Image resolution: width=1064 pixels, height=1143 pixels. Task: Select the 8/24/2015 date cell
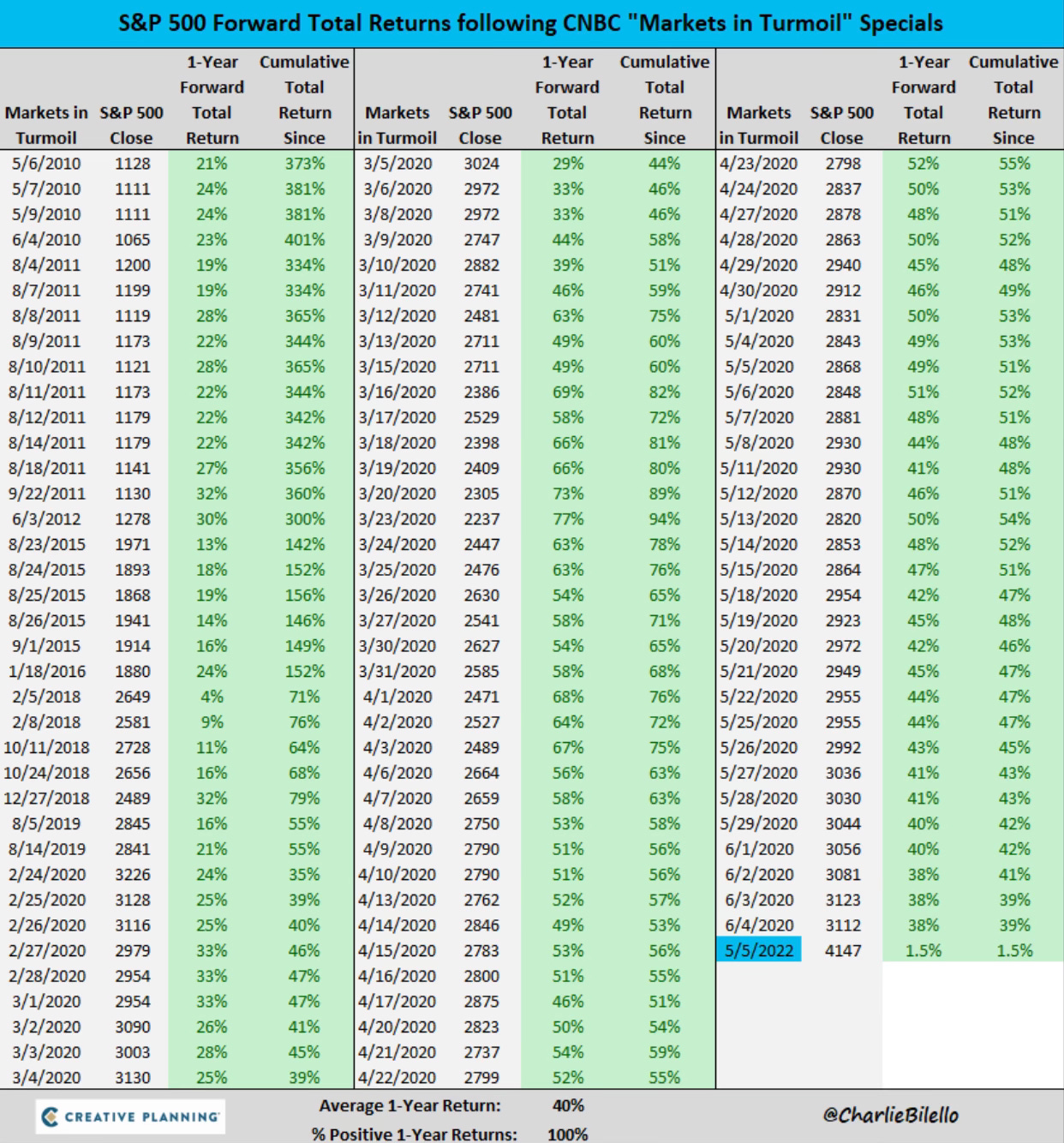pyautogui.click(x=46, y=570)
